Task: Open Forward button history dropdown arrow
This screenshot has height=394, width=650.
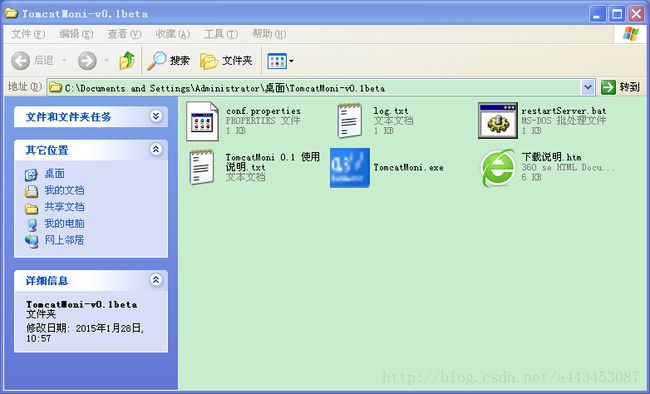Action: click(x=107, y=61)
